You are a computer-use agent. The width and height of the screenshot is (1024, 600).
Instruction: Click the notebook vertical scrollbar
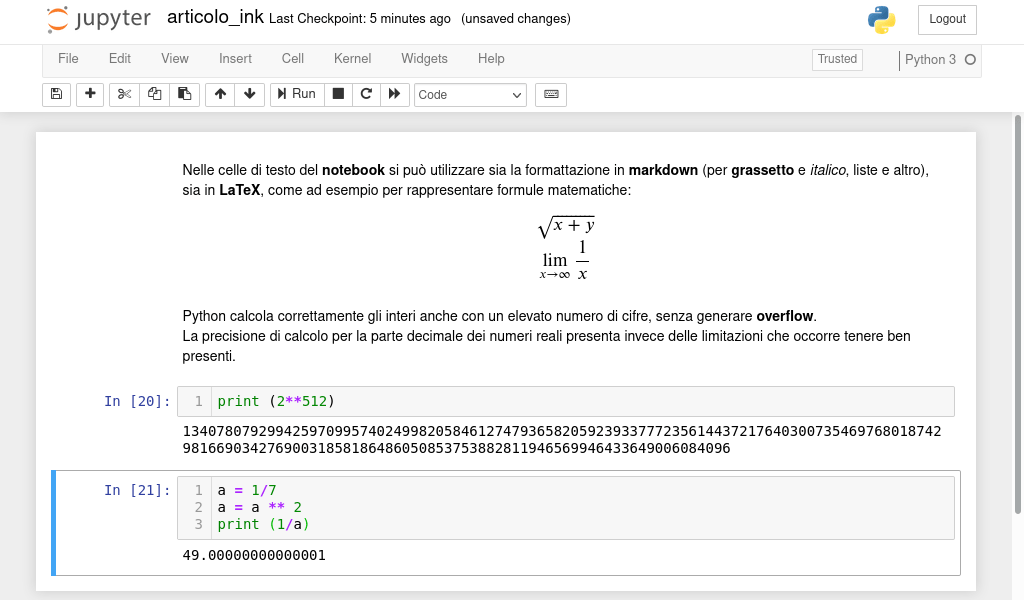[1017, 314]
